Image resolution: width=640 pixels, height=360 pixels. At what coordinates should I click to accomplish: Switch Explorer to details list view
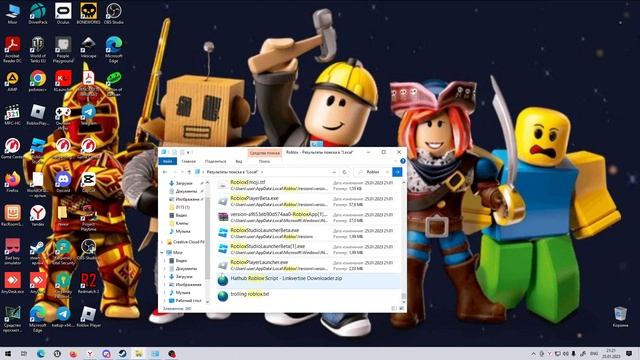[x=394, y=309]
